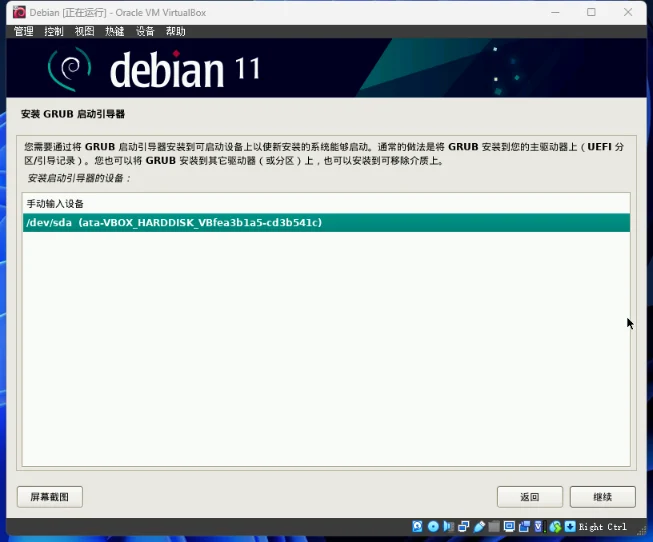Viewport: 653px width, 542px height.
Task: Open the 设备 menu
Action: point(145,31)
